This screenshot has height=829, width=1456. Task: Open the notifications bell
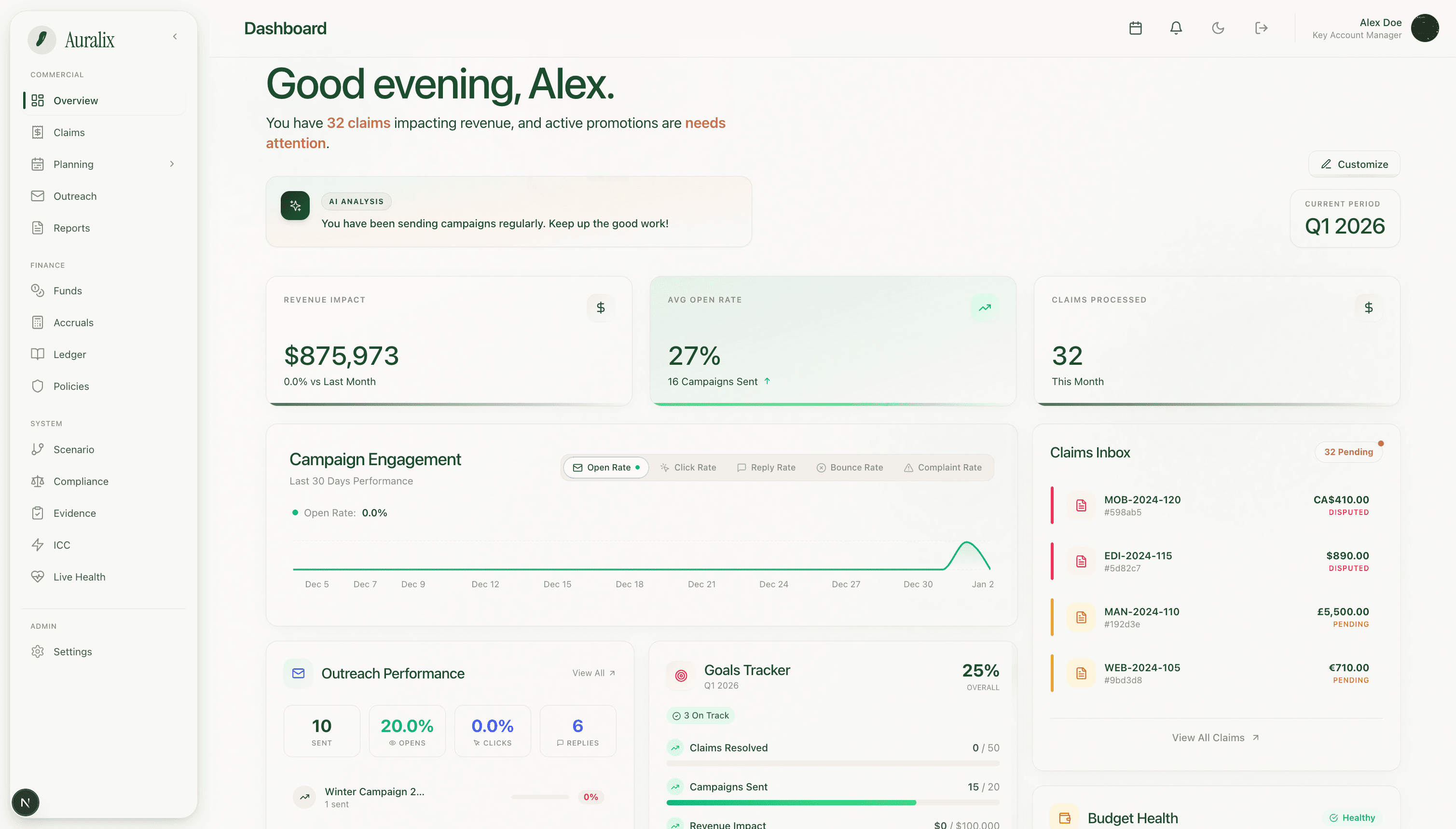1176,28
